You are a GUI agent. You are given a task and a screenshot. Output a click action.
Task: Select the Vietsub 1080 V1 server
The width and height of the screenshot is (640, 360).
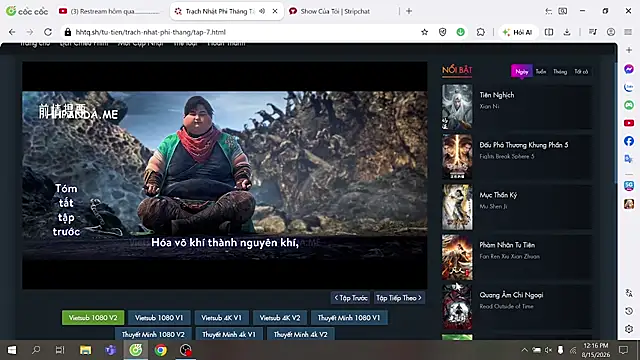(159, 318)
